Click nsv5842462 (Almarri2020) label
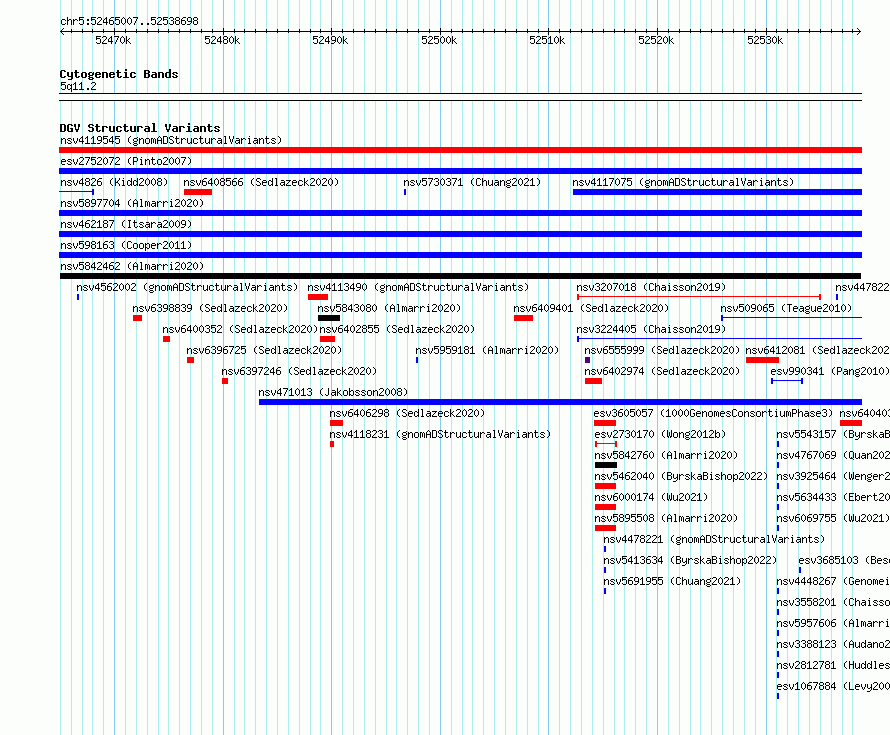 pos(132,266)
